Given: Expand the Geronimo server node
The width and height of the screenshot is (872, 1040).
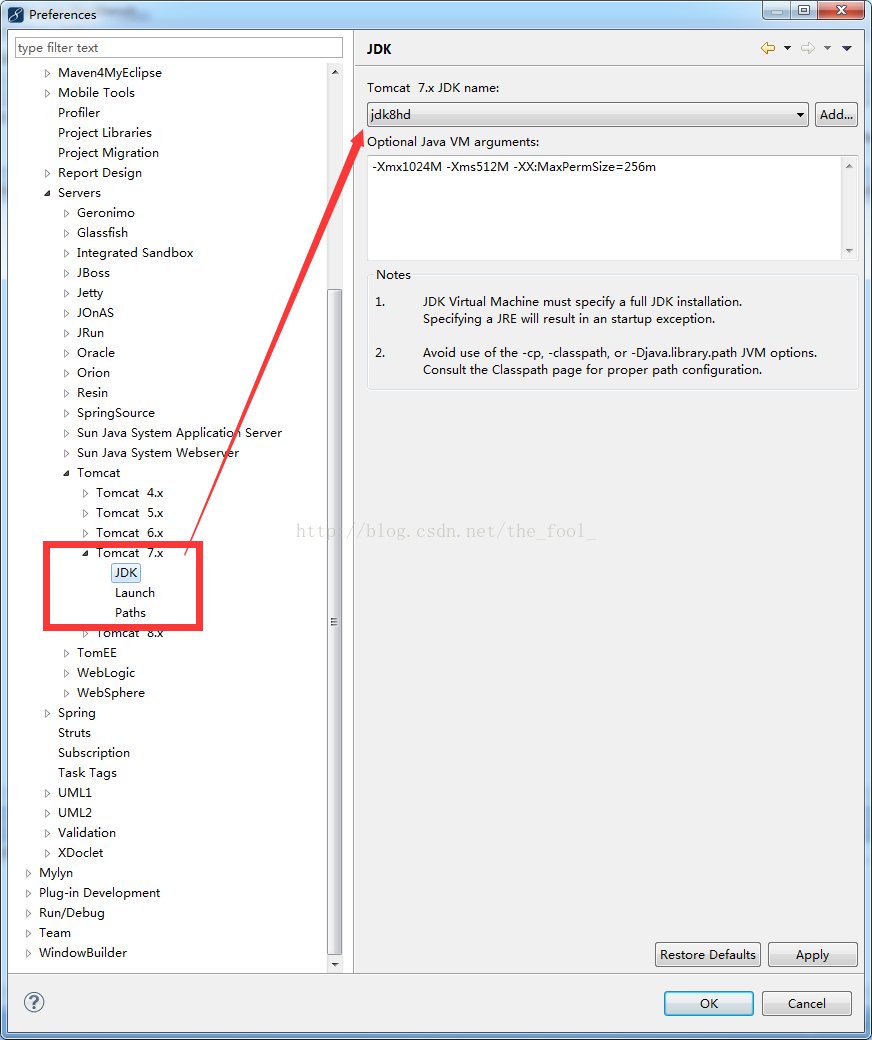Looking at the screenshot, I should pyautogui.click(x=66, y=213).
